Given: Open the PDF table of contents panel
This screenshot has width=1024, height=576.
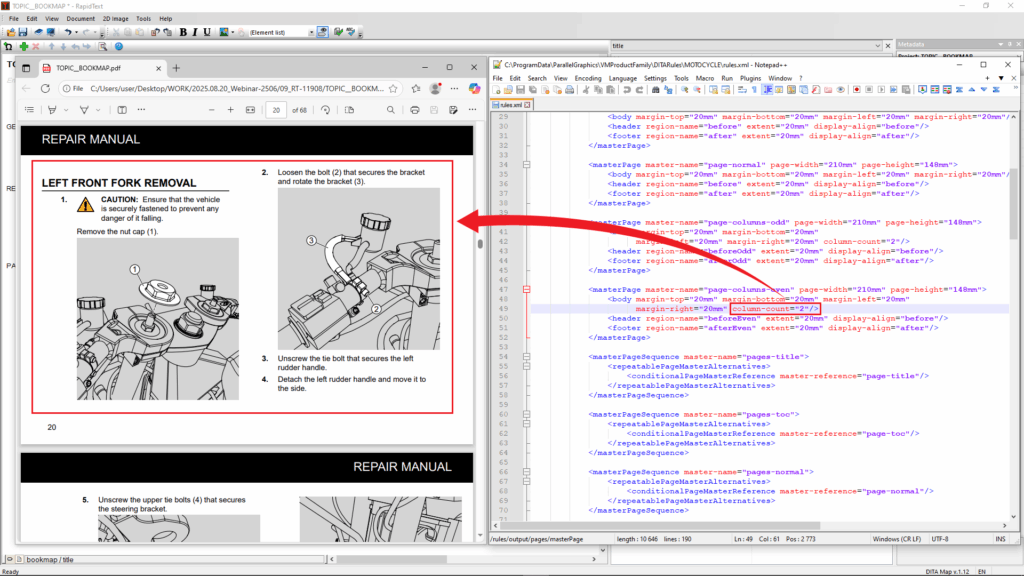Looking at the screenshot, I should [x=31, y=110].
